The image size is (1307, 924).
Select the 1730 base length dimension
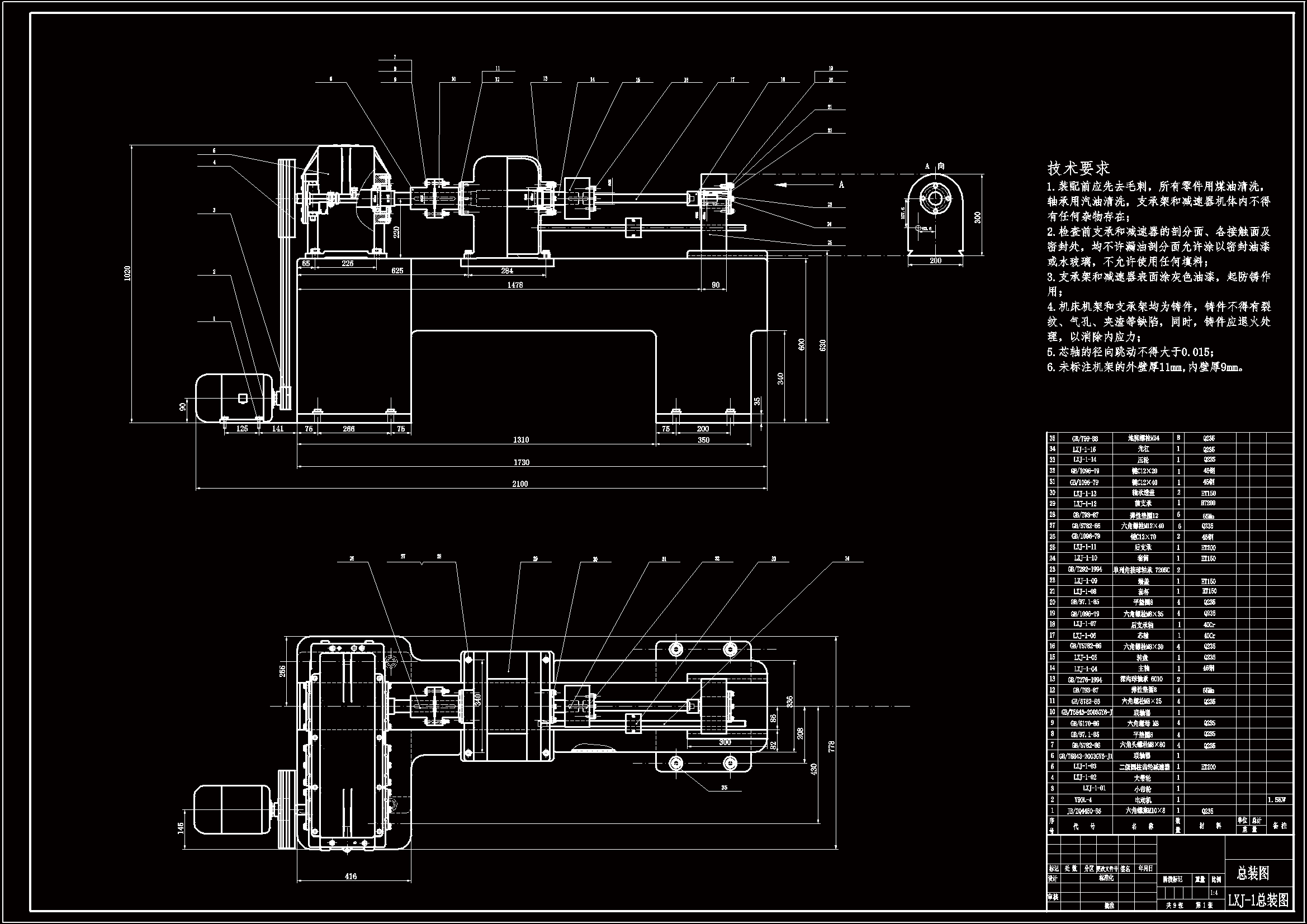tap(521, 462)
